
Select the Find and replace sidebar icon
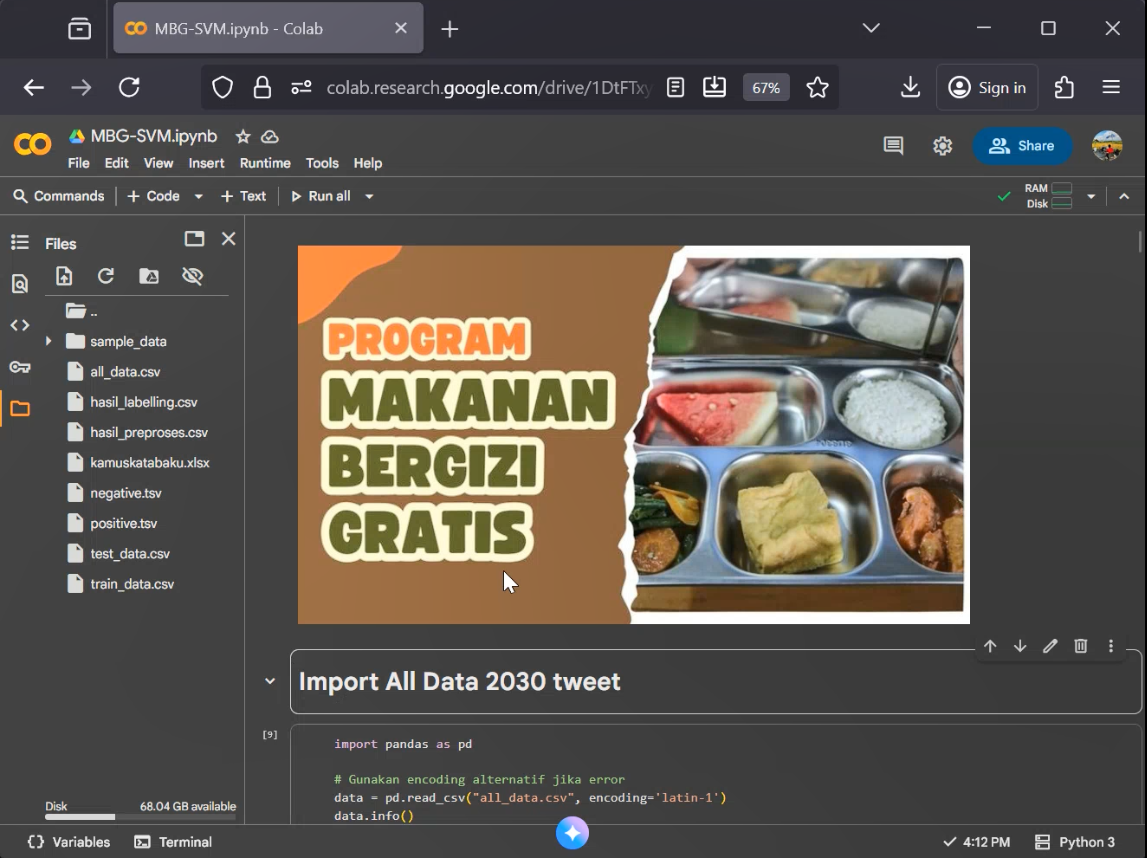point(22,283)
